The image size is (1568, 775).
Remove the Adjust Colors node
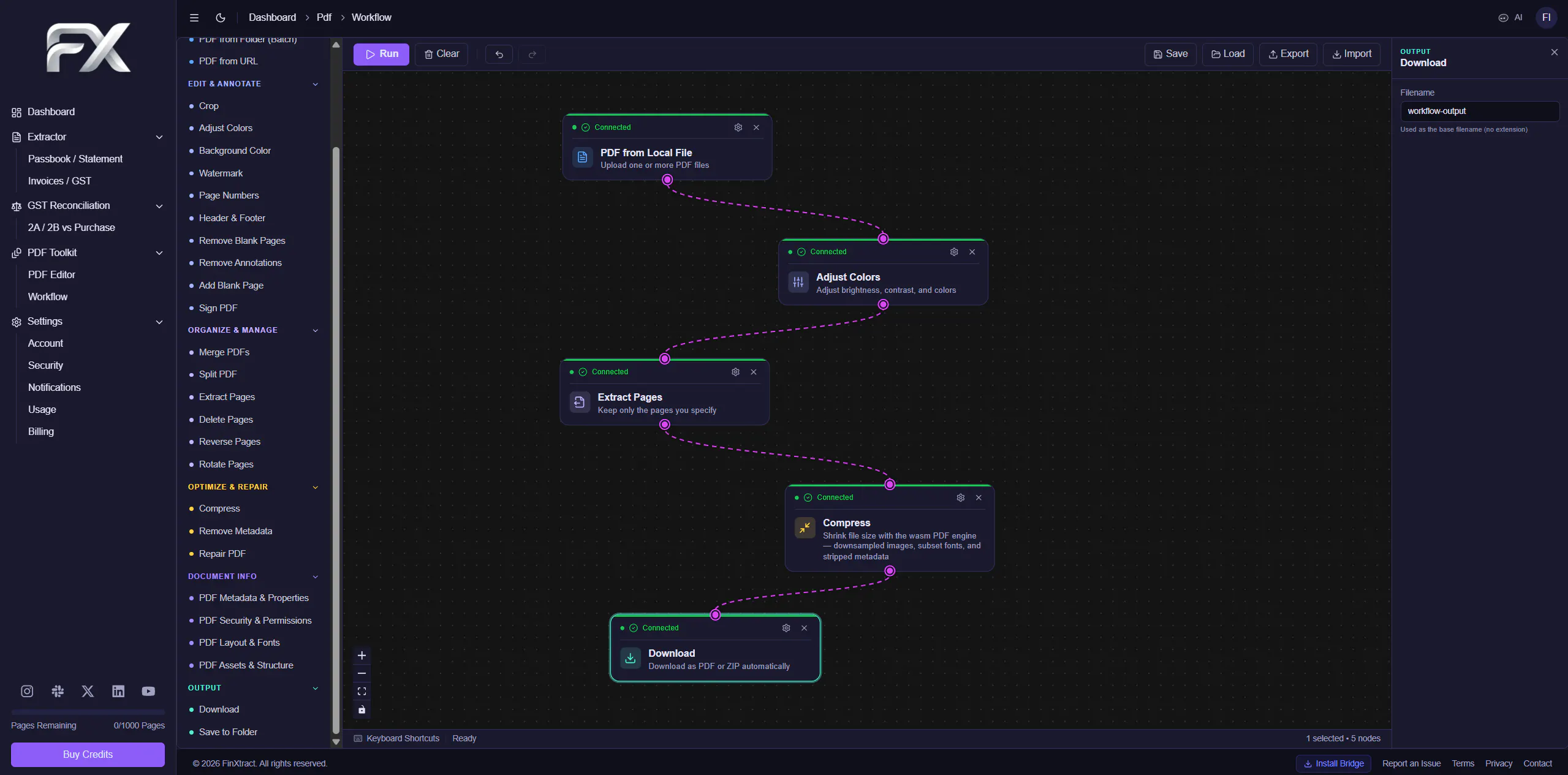(x=972, y=252)
